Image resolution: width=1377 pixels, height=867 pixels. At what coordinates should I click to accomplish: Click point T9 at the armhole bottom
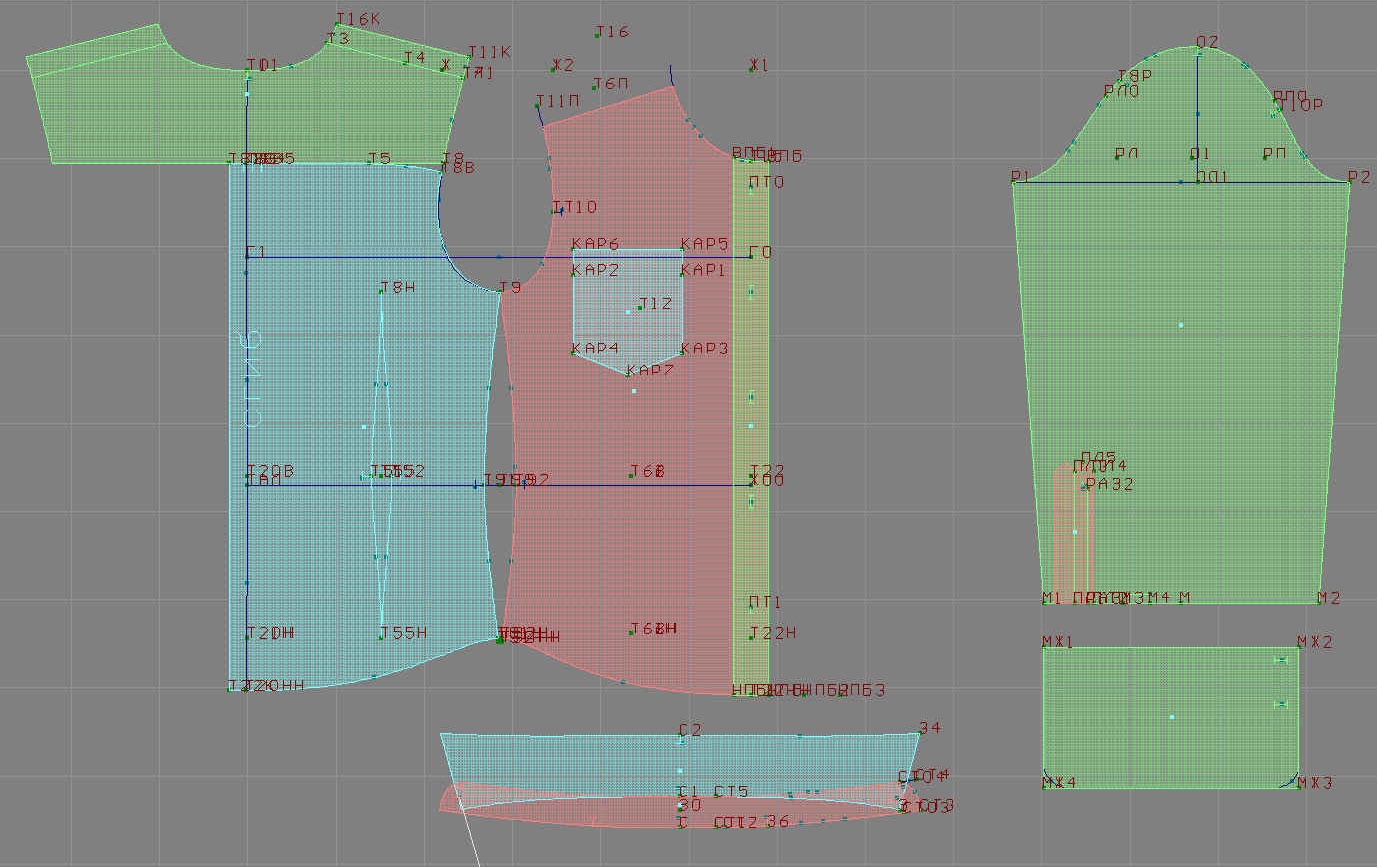[500, 292]
